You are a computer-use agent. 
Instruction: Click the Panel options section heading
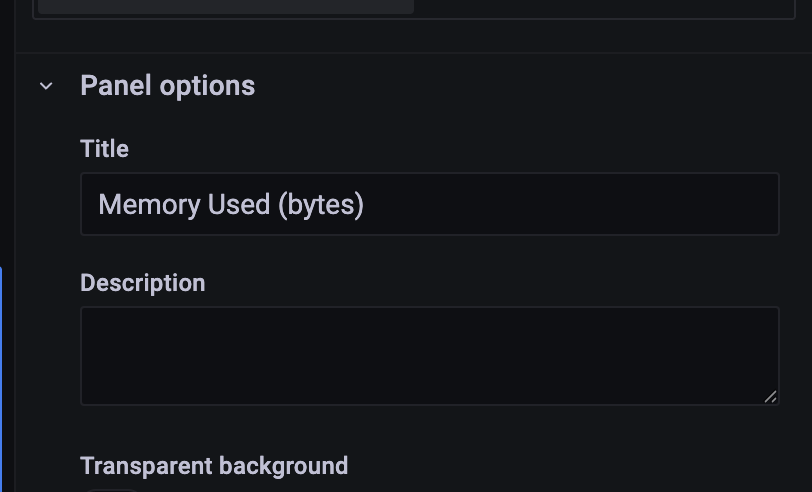167,86
